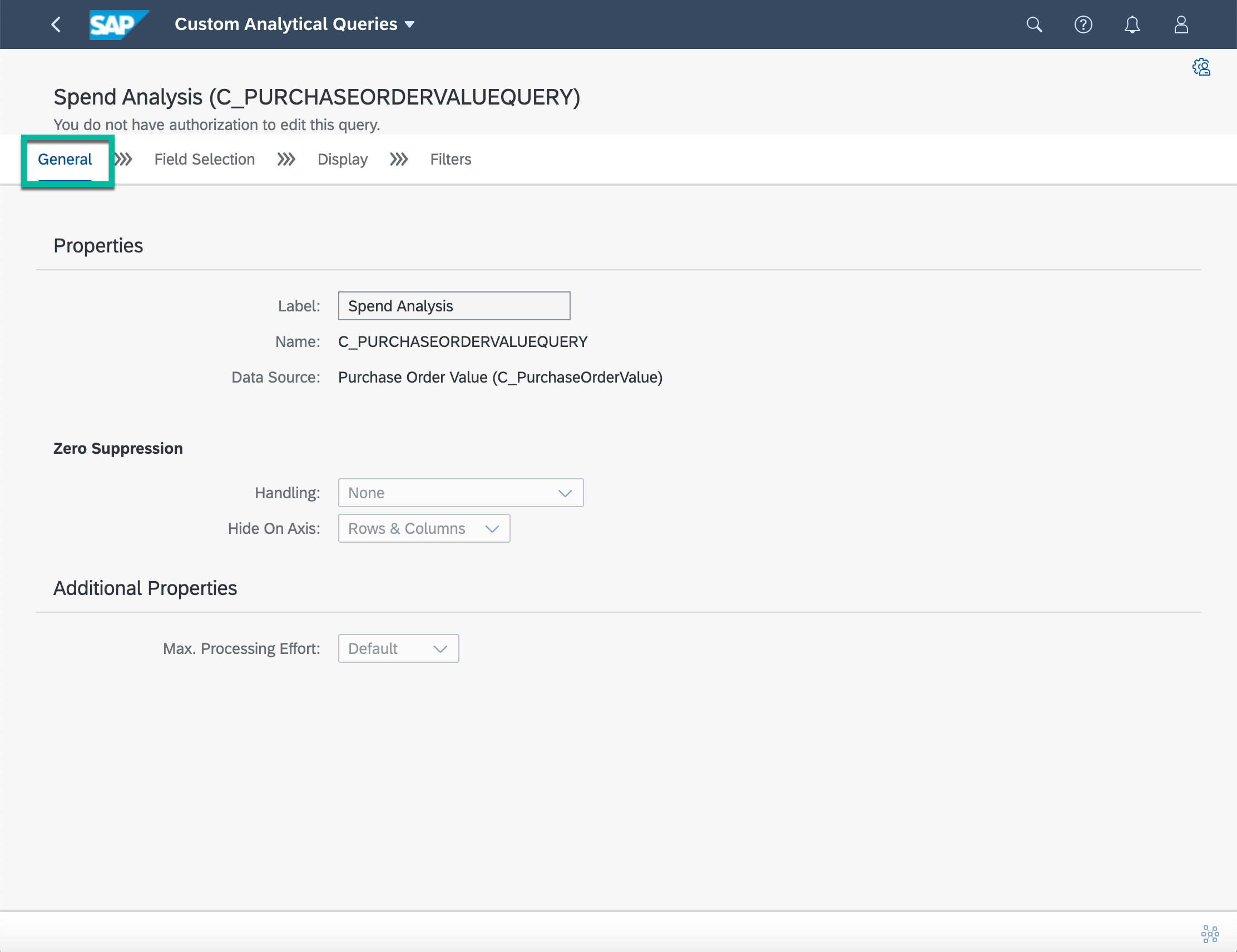Click chevron arrows between Display and Filters

[x=399, y=159]
